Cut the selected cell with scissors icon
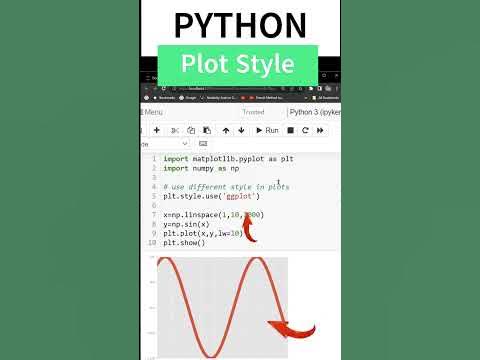 point(175,131)
